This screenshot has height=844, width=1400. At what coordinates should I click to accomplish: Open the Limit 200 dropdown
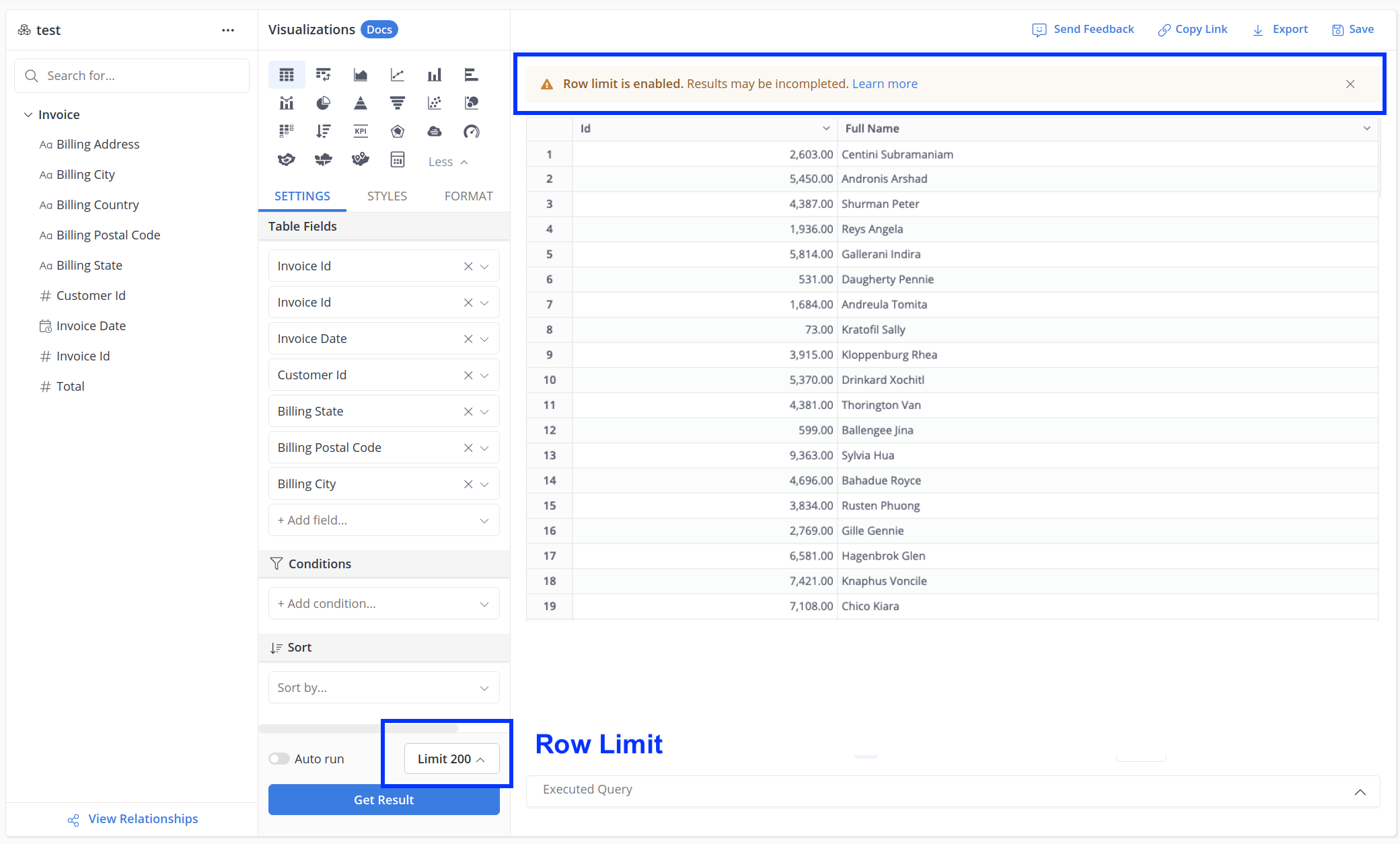(451, 759)
